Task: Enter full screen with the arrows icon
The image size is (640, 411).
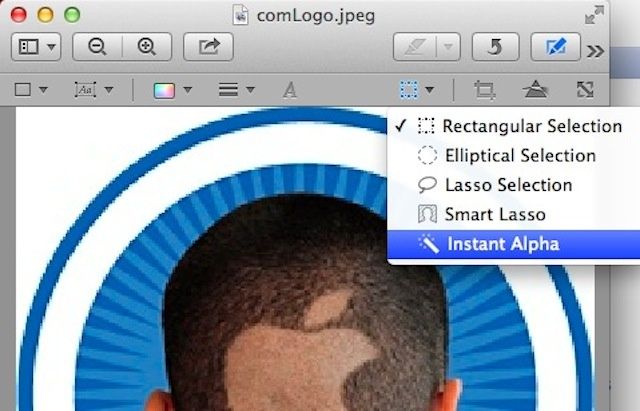Action: point(594,15)
